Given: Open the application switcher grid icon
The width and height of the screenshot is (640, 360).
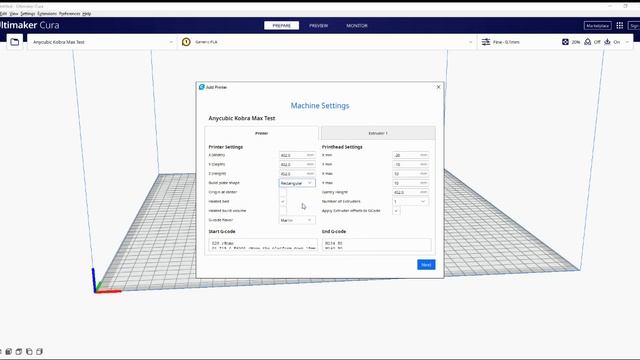Looking at the screenshot, I should tap(620, 25).
